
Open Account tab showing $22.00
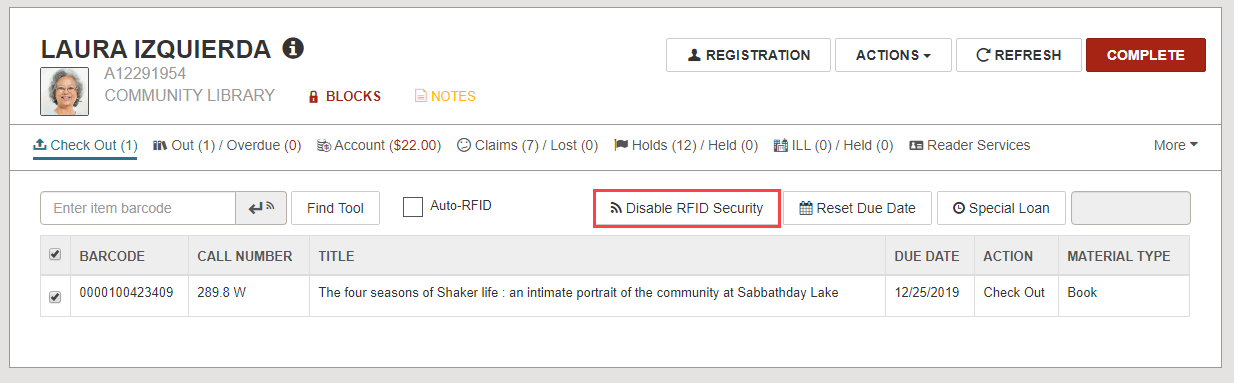coord(379,146)
